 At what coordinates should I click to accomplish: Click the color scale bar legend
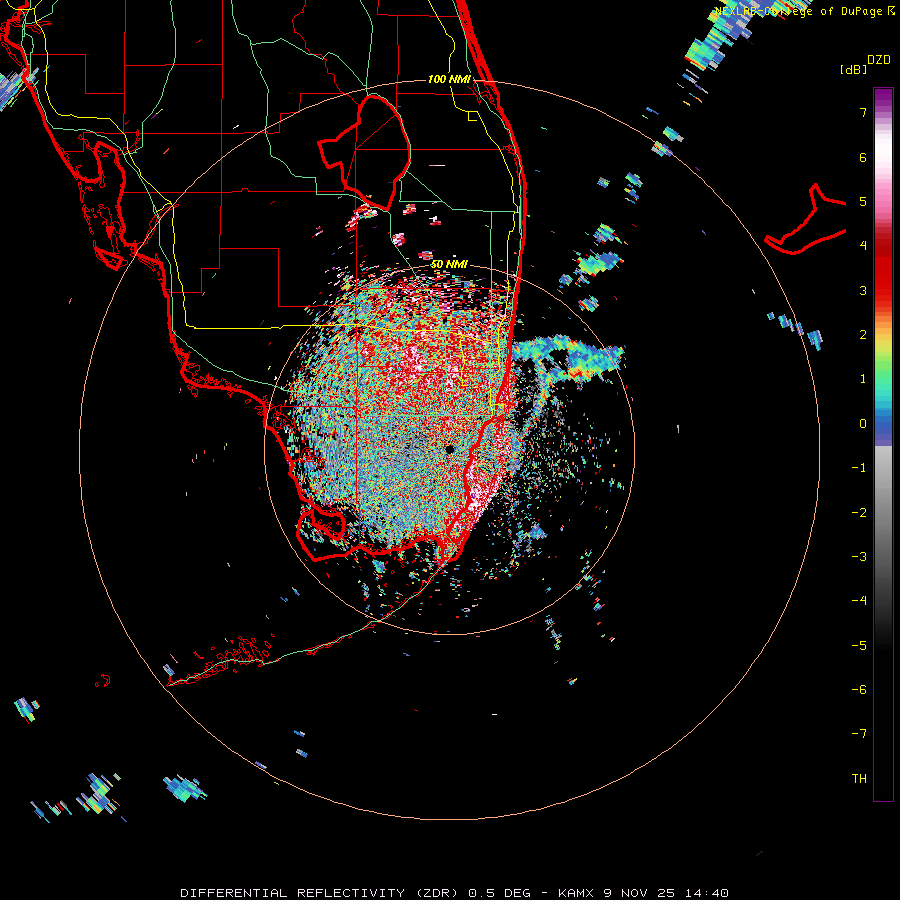pyautogui.click(x=883, y=444)
